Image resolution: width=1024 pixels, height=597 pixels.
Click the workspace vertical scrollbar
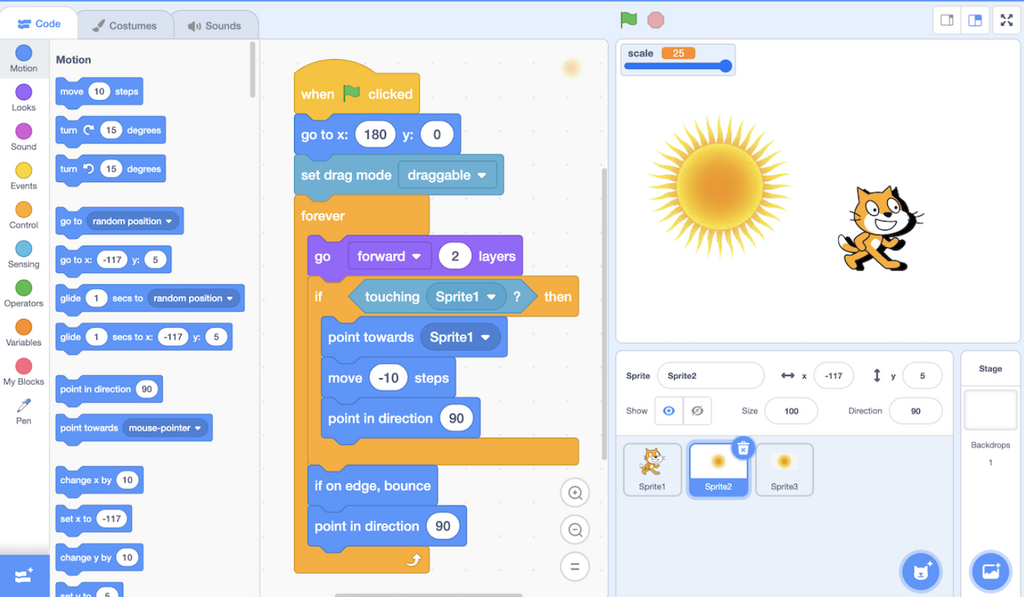point(604,314)
